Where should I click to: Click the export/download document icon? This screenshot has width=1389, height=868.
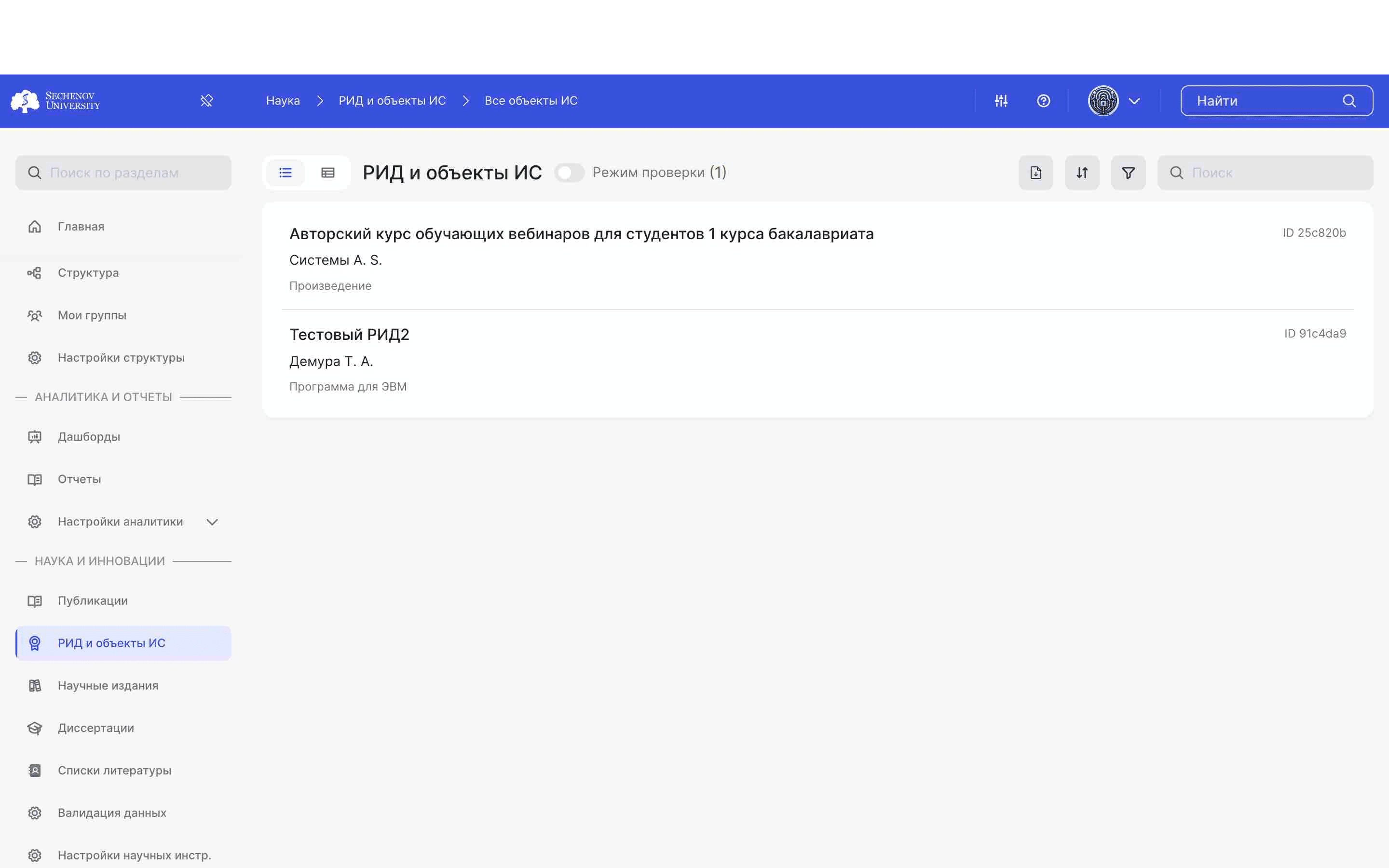click(1035, 172)
